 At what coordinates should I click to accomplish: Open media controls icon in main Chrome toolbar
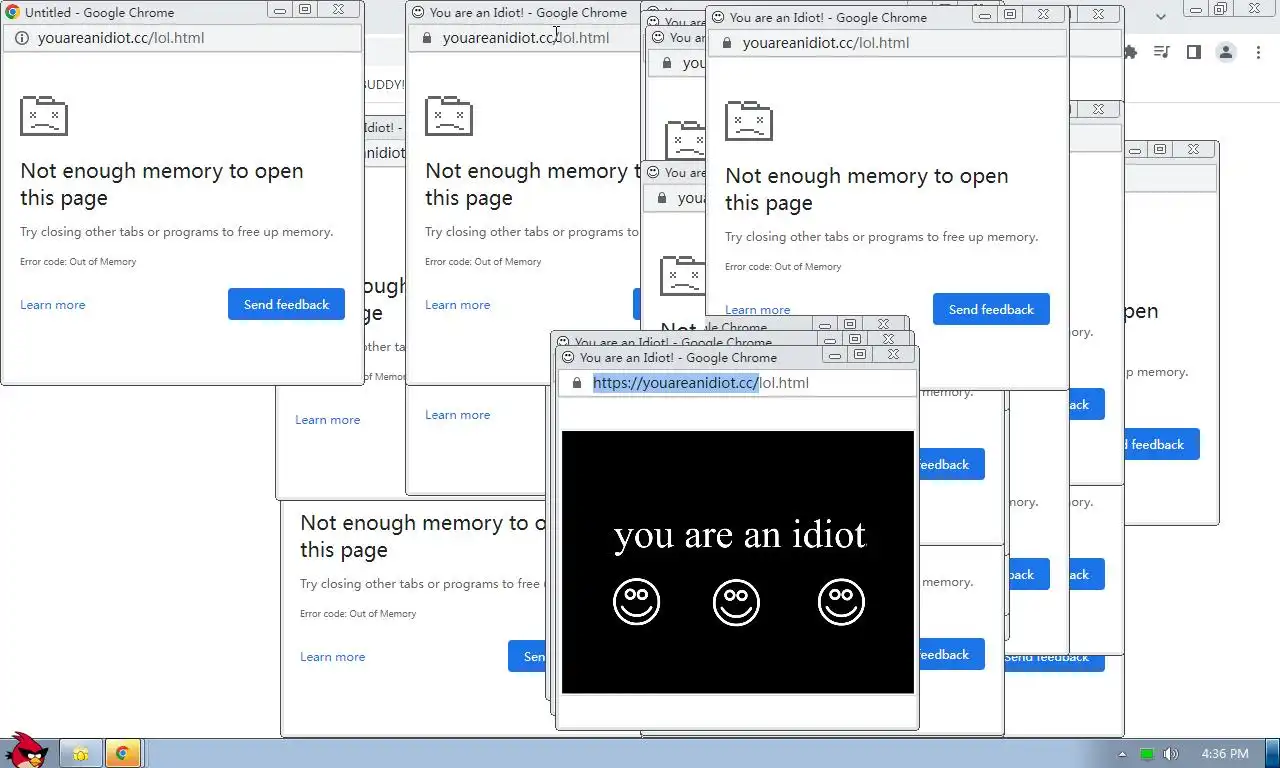[1161, 52]
